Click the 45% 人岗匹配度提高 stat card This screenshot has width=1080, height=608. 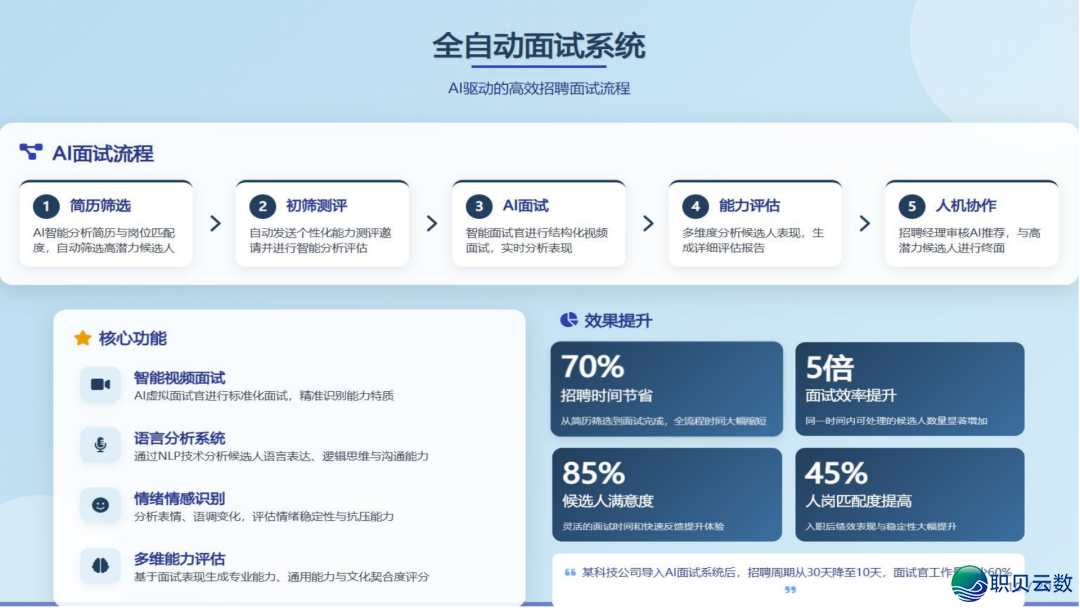click(910, 494)
